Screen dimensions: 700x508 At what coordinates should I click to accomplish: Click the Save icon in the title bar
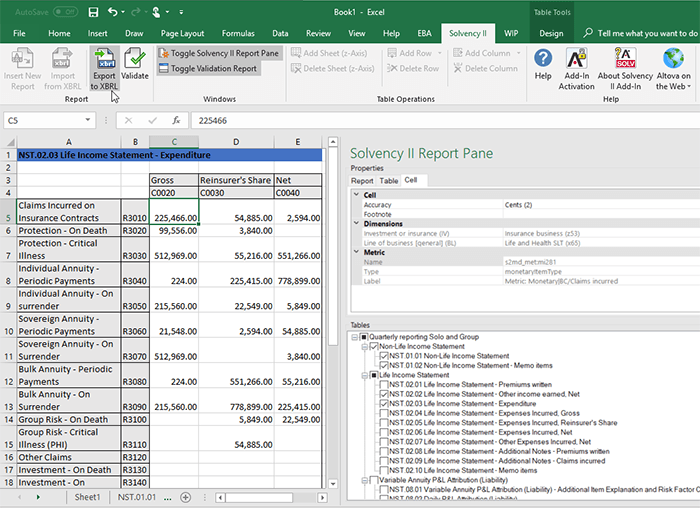coord(92,12)
